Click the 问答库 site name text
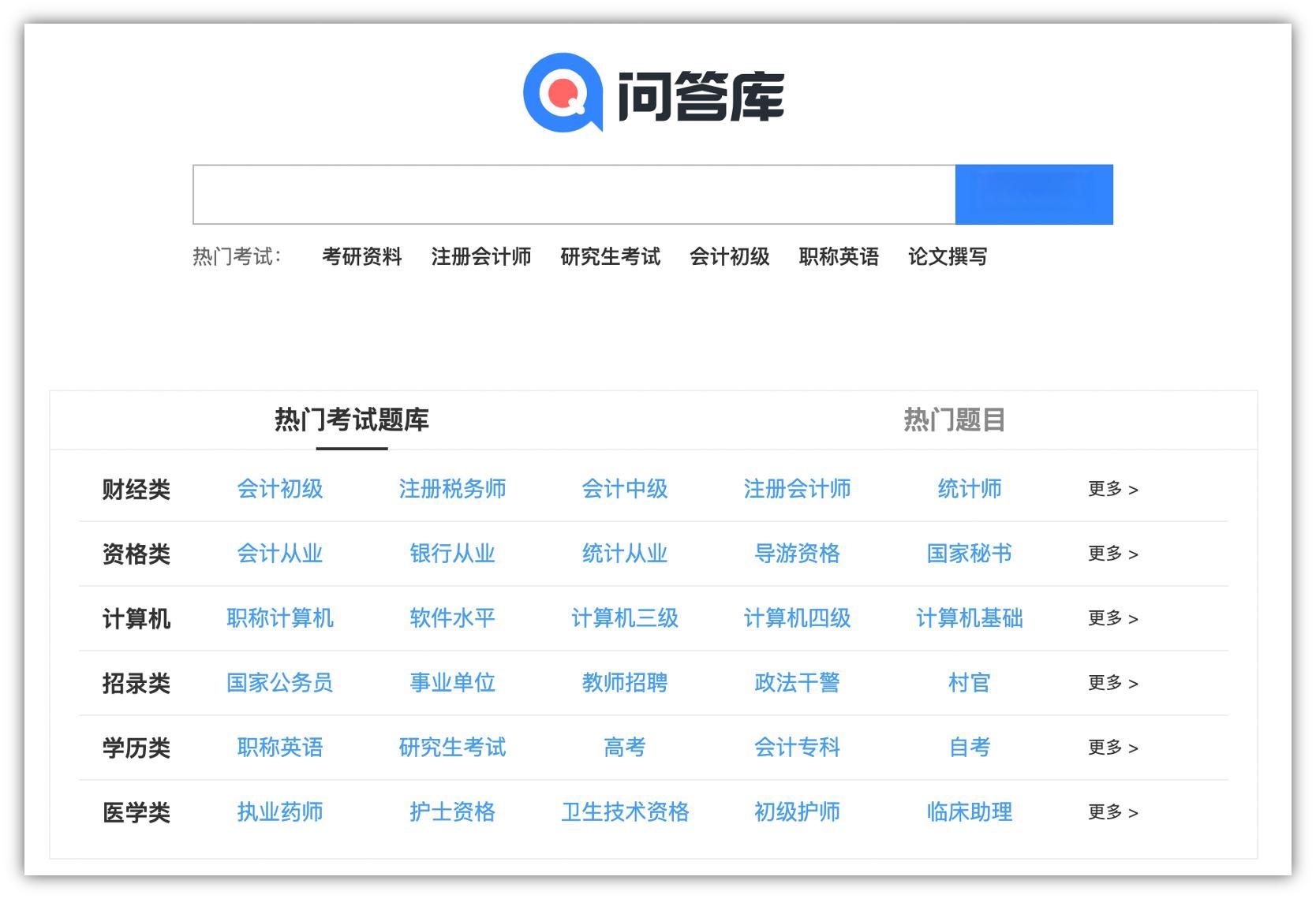1316x899 pixels. coord(701,96)
